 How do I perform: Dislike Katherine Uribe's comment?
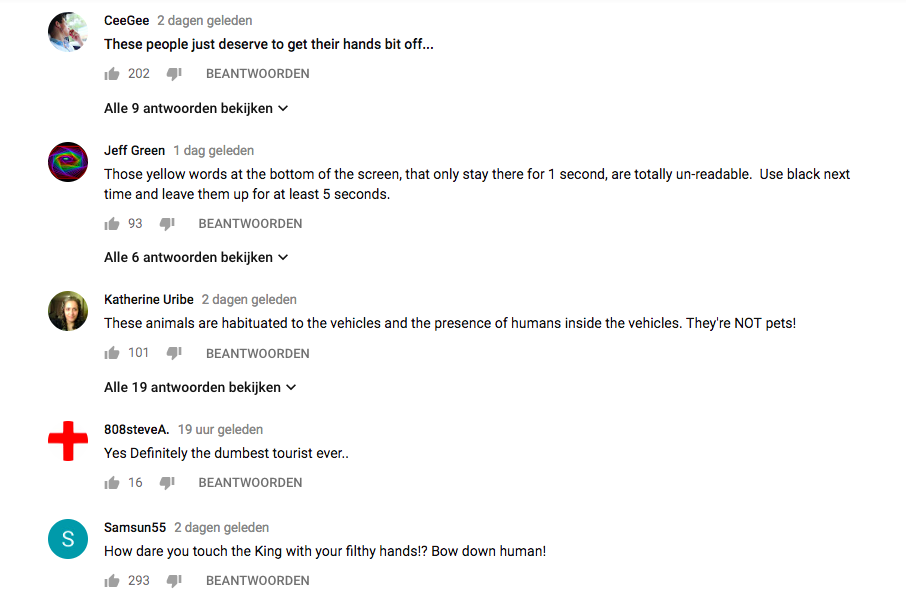[x=174, y=353]
